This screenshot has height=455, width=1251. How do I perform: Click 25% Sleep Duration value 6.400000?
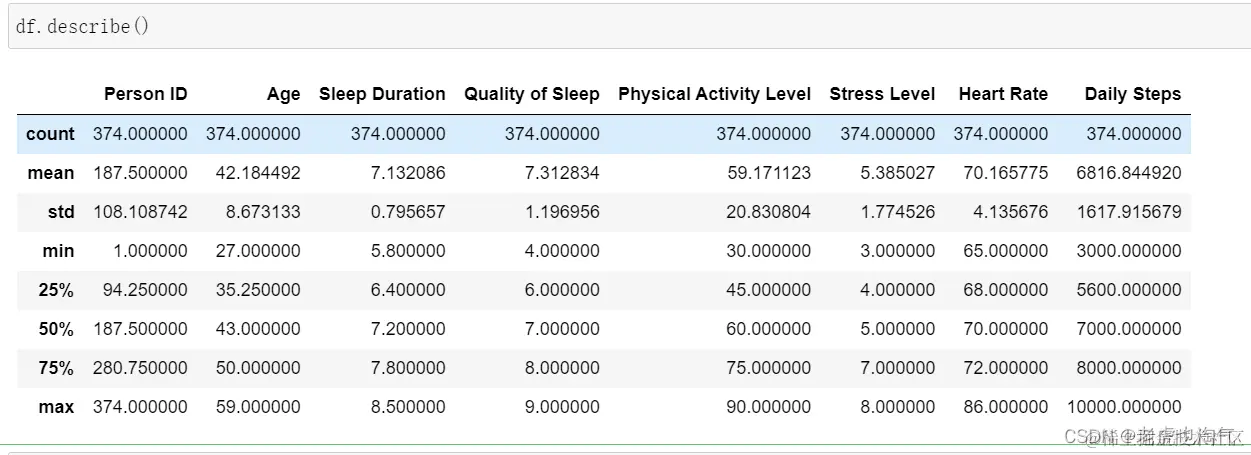pyautogui.click(x=408, y=290)
